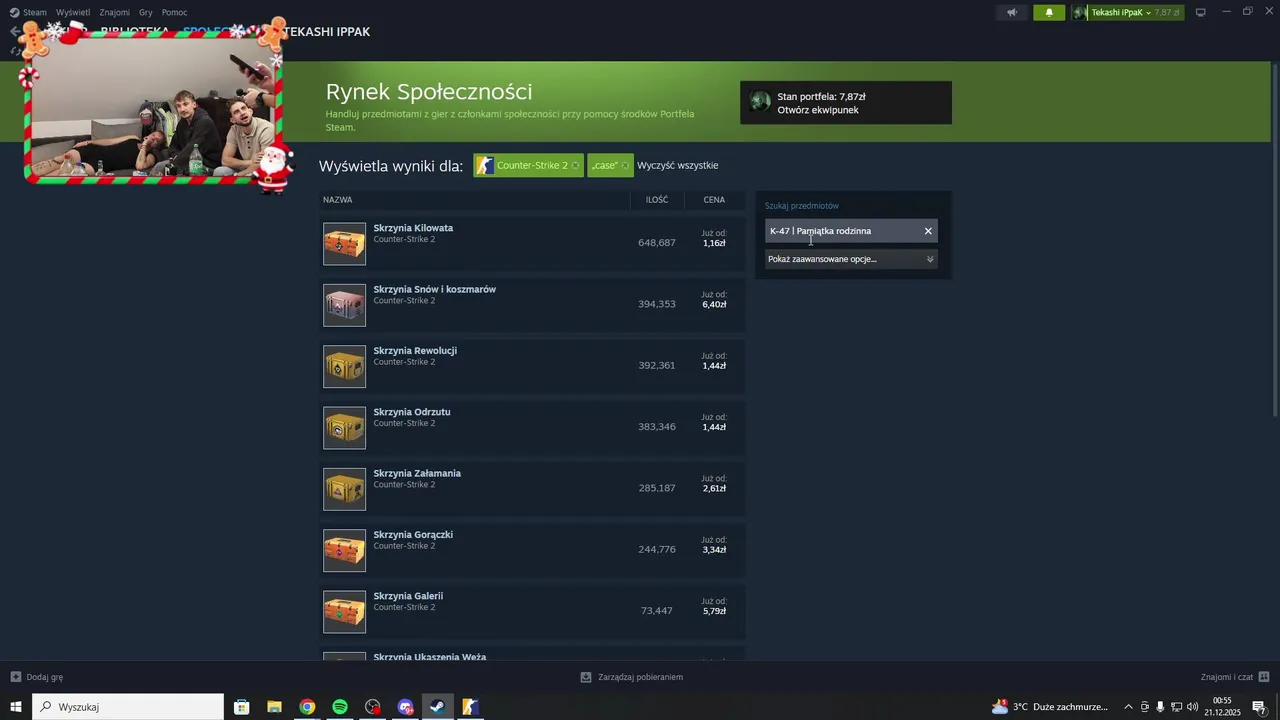Open Znajomi i czat friends panel
This screenshot has height=720, width=1280.
pyautogui.click(x=1235, y=677)
